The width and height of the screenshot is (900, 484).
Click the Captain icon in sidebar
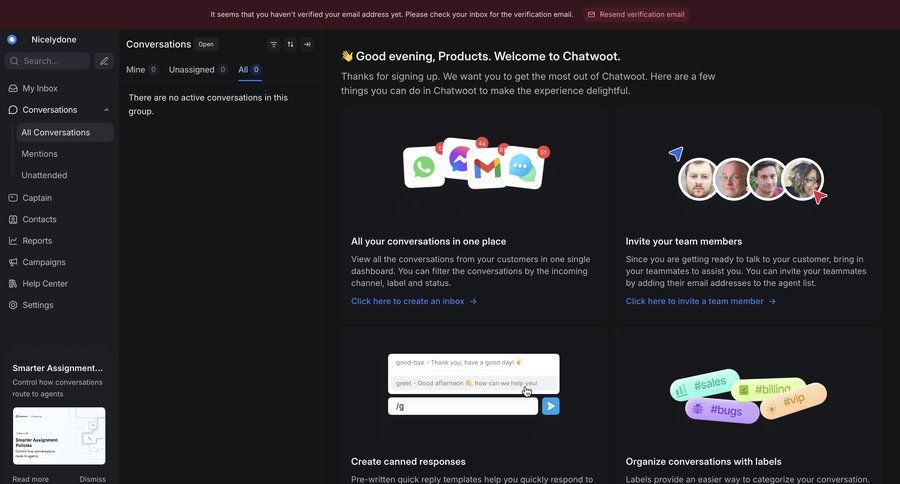click(x=13, y=198)
